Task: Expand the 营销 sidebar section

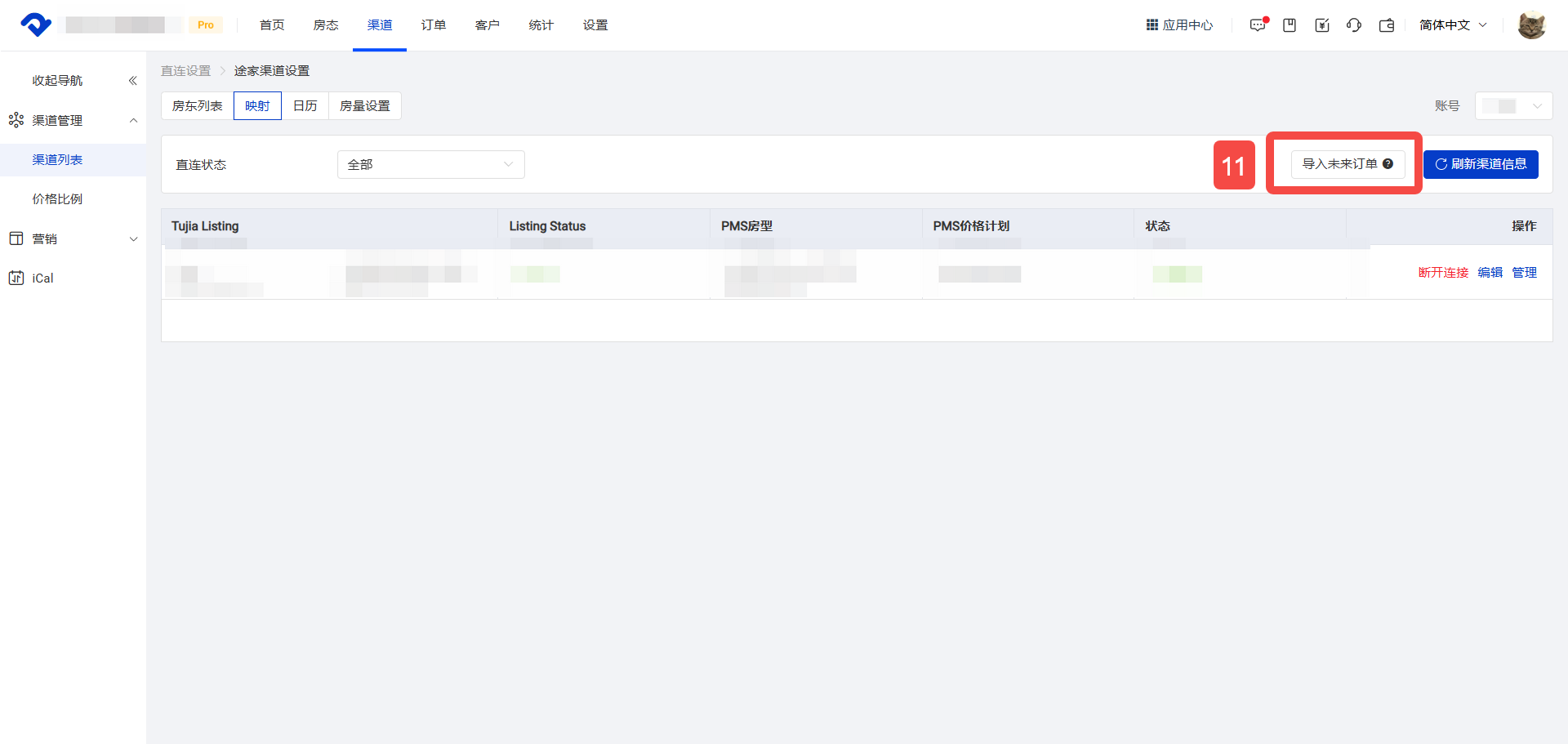Action: tap(134, 239)
